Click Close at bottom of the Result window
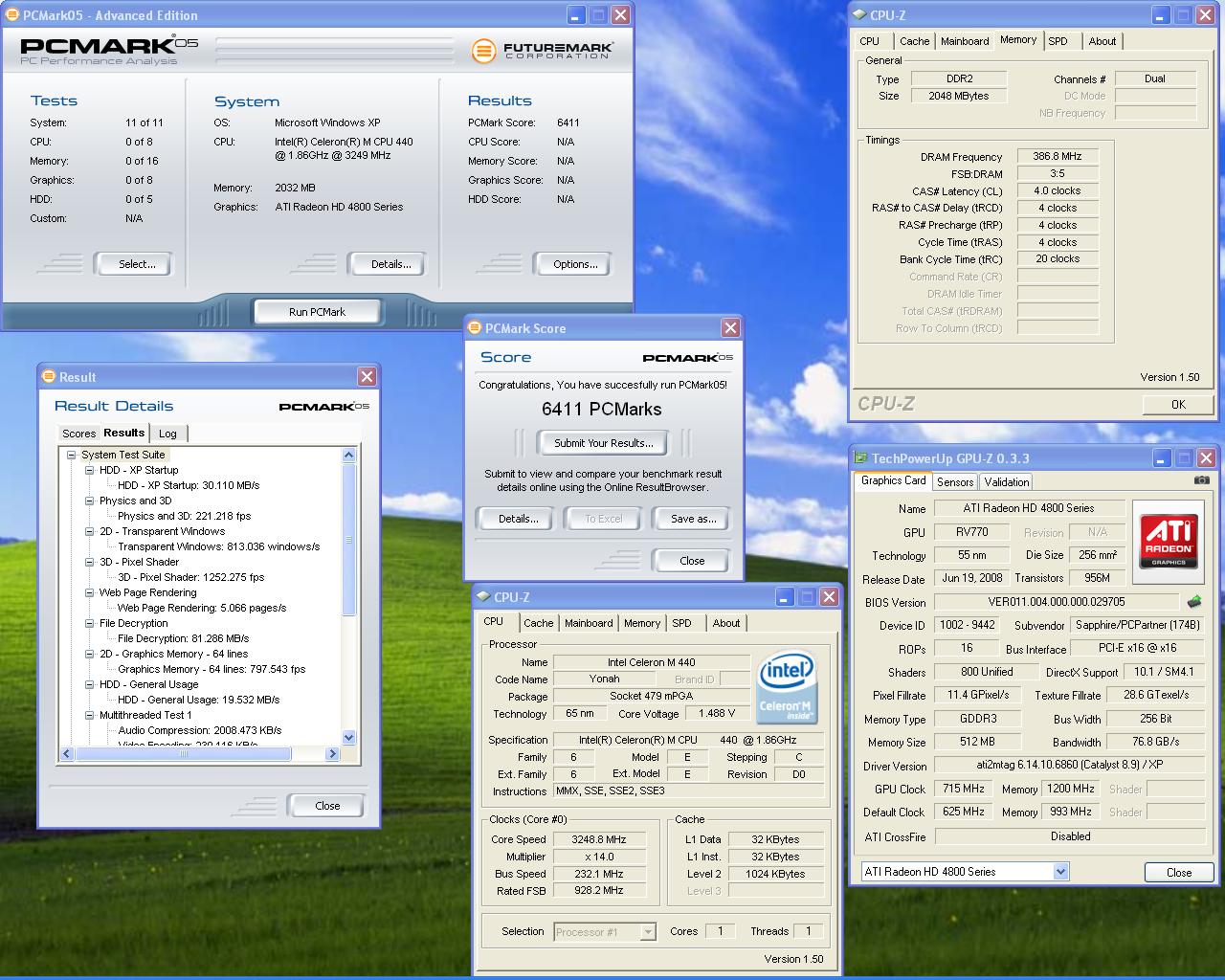The image size is (1225, 980). (x=326, y=806)
